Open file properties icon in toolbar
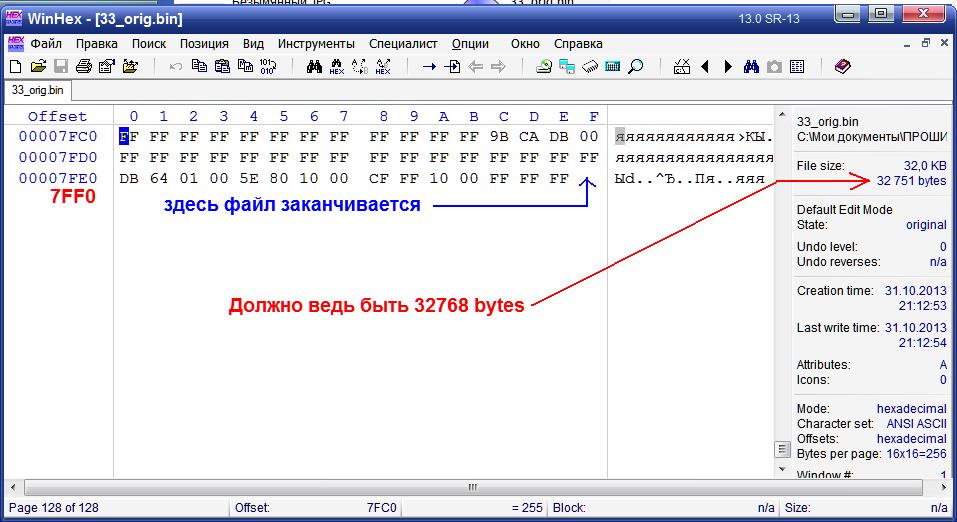Screen dimensions: 957x522 [x=107, y=67]
